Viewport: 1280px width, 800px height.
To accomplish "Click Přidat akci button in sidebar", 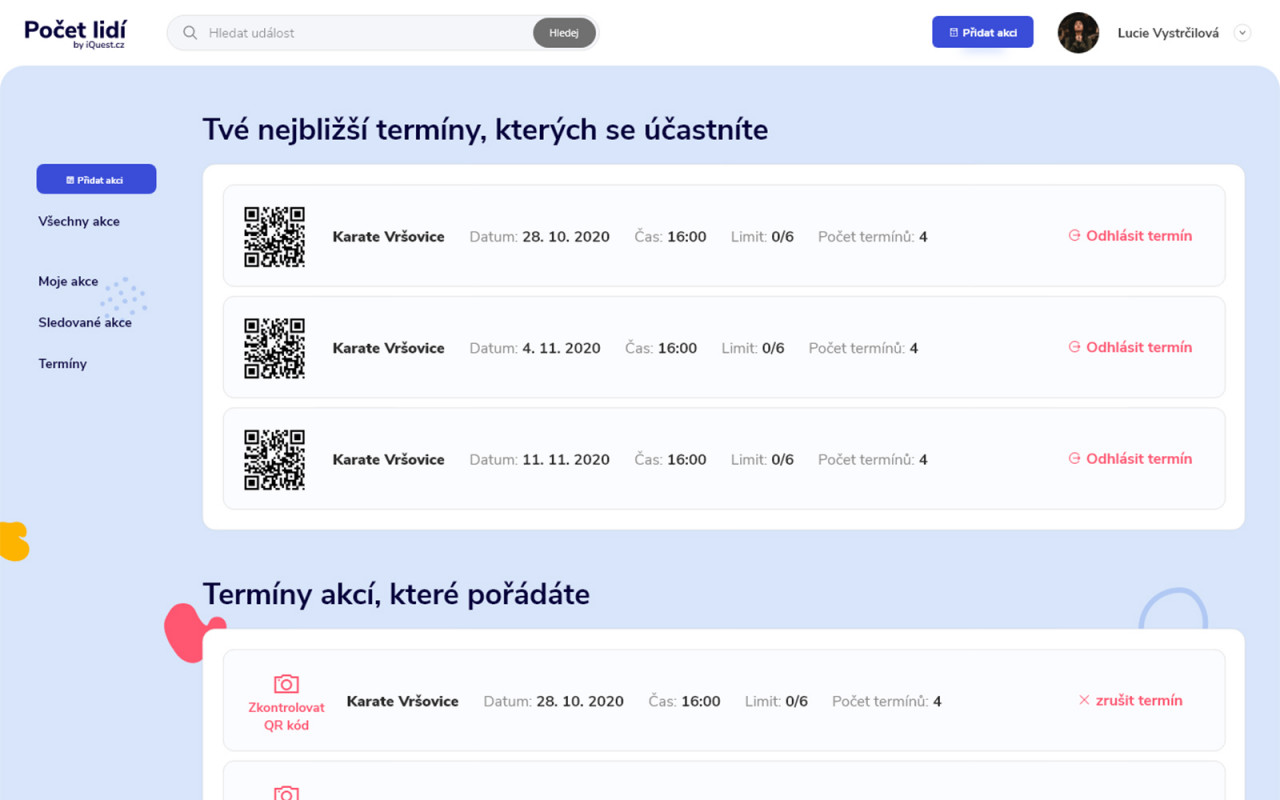I will pos(96,179).
